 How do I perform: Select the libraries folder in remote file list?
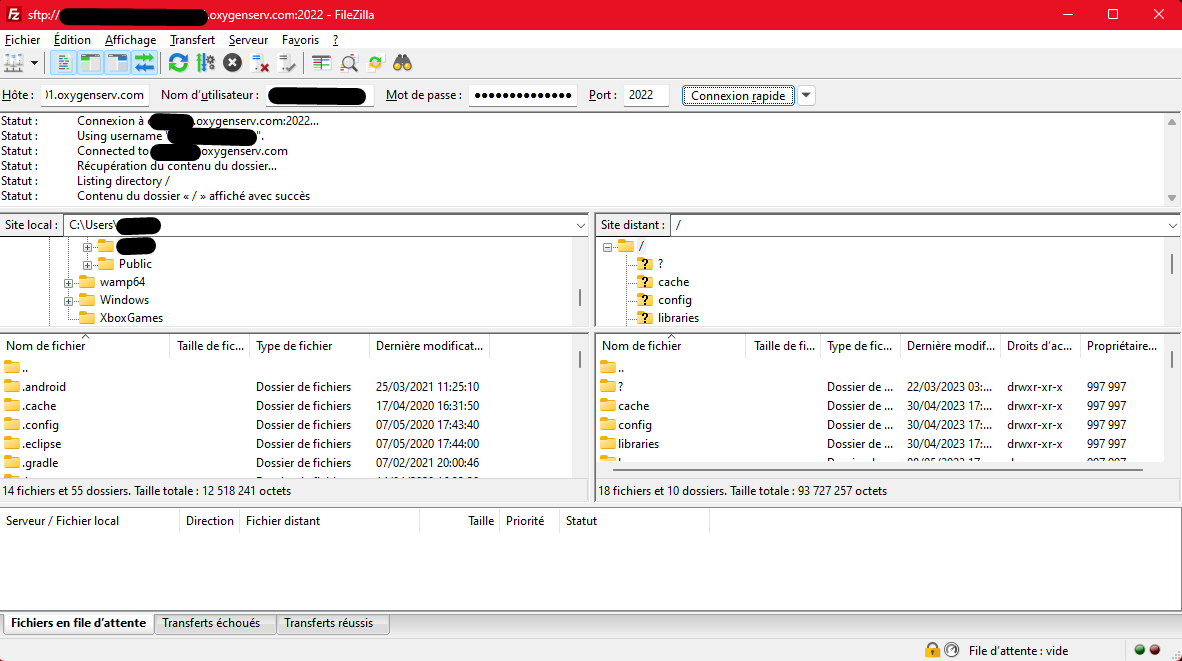click(x=638, y=444)
